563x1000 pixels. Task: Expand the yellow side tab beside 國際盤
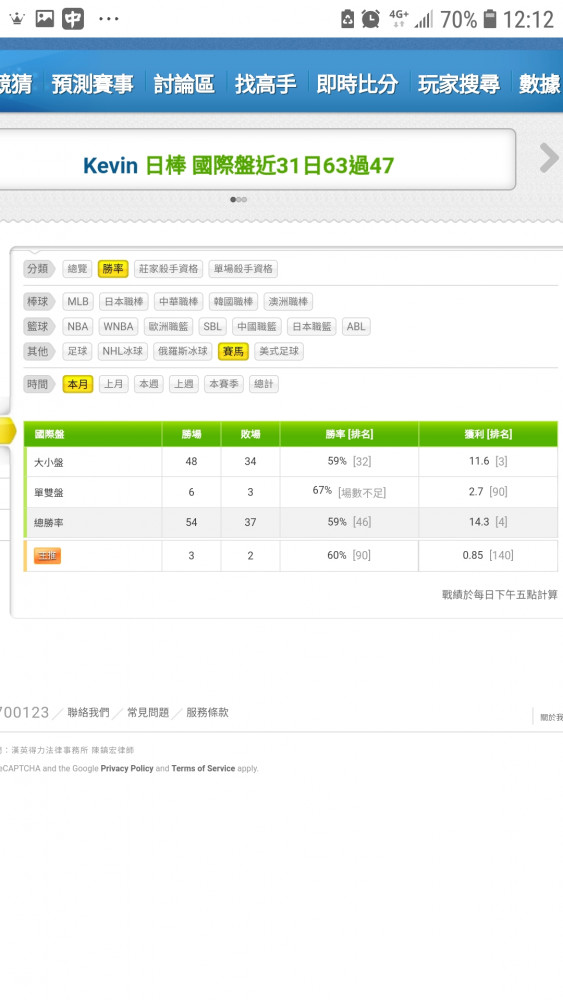point(8,432)
